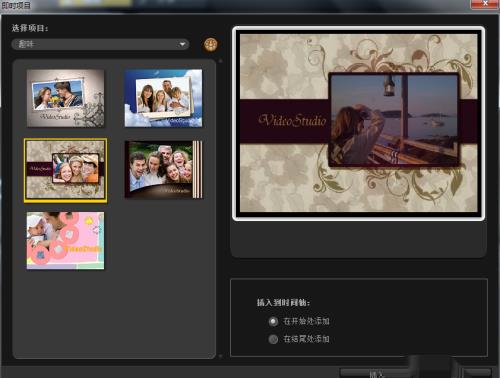This screenshot has height=378, width=500.
Task: Select the highlighted floral VideoStudio template
Action: pos(66,170)
